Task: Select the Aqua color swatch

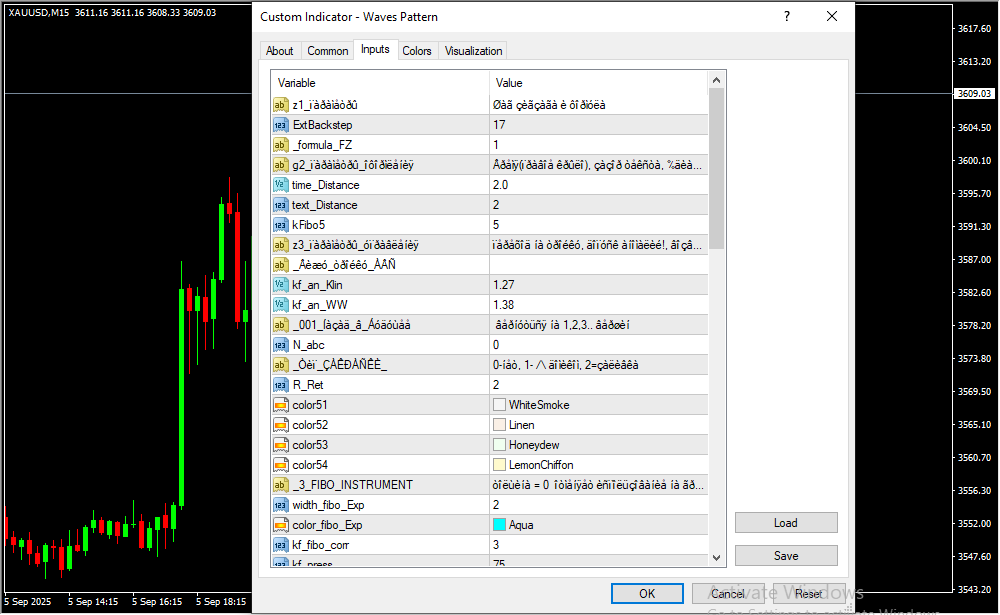Action: point(500,525)
